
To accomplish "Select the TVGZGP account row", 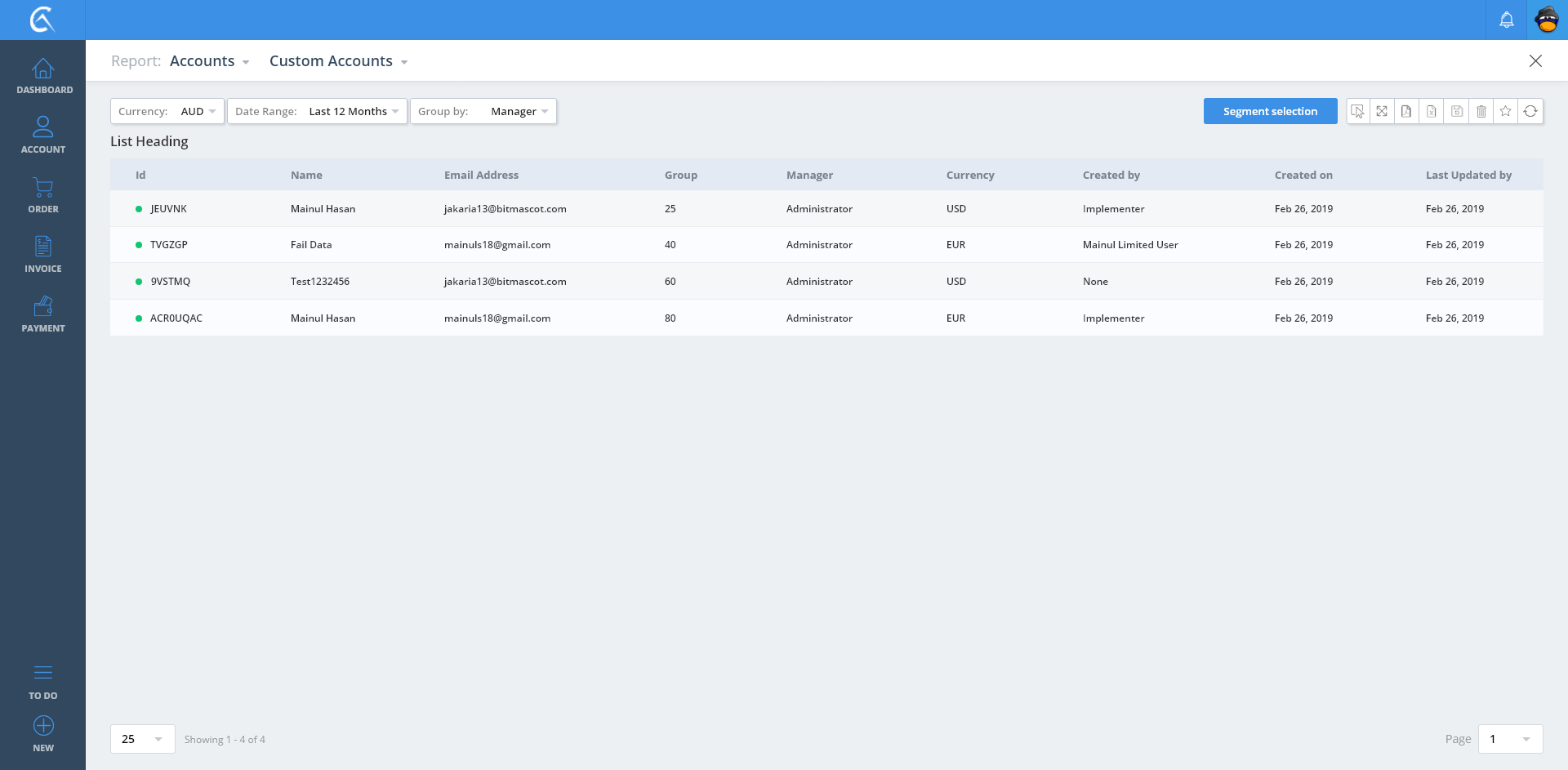I will pos(169,245).
